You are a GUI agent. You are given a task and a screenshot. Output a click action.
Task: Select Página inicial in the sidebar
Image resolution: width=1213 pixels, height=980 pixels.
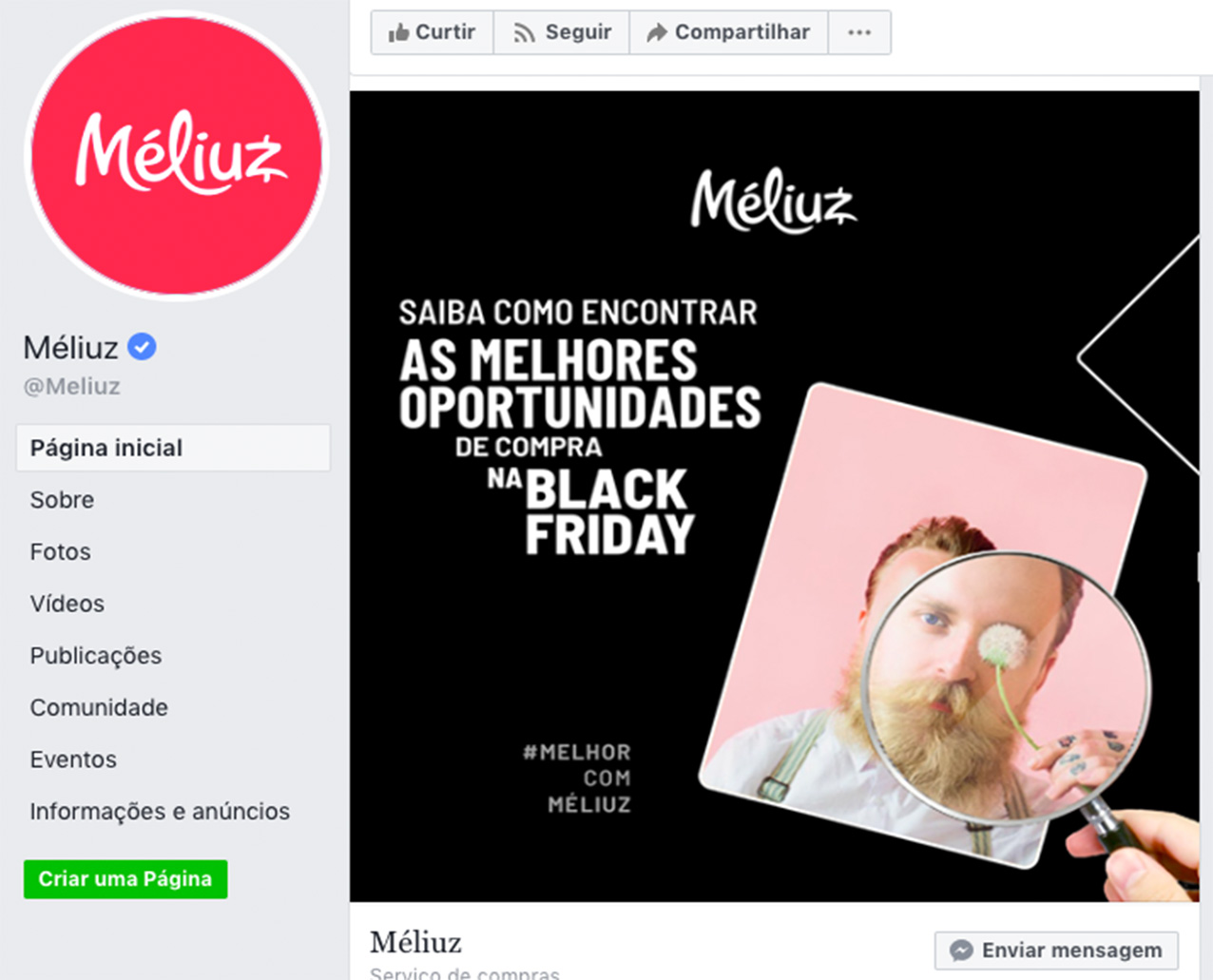[173, 448]
